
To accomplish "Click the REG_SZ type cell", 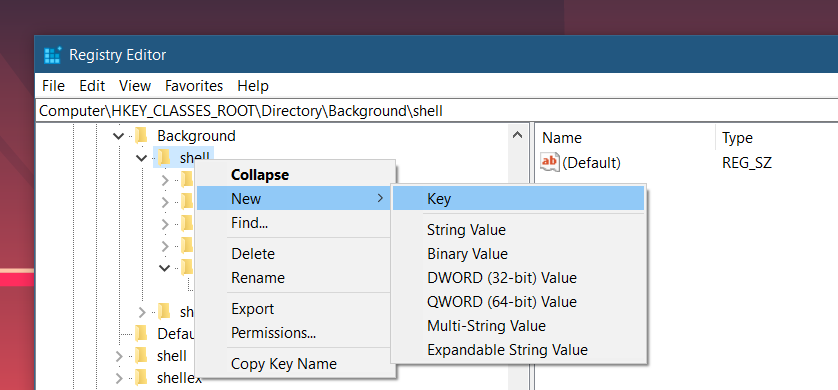I will pyautogui.click(x=747, y=162).
